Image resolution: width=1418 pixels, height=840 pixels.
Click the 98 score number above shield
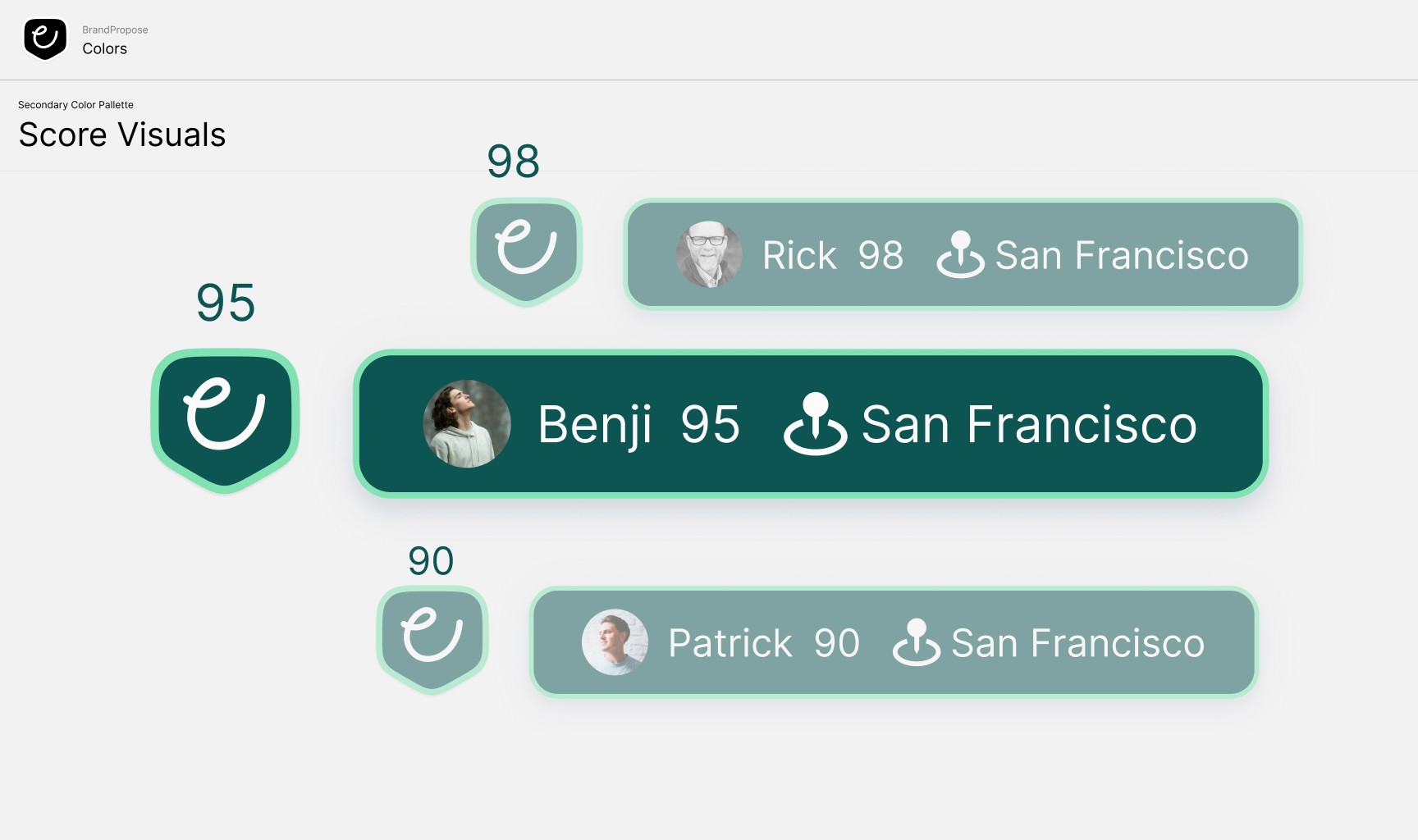tap(514, 161)
